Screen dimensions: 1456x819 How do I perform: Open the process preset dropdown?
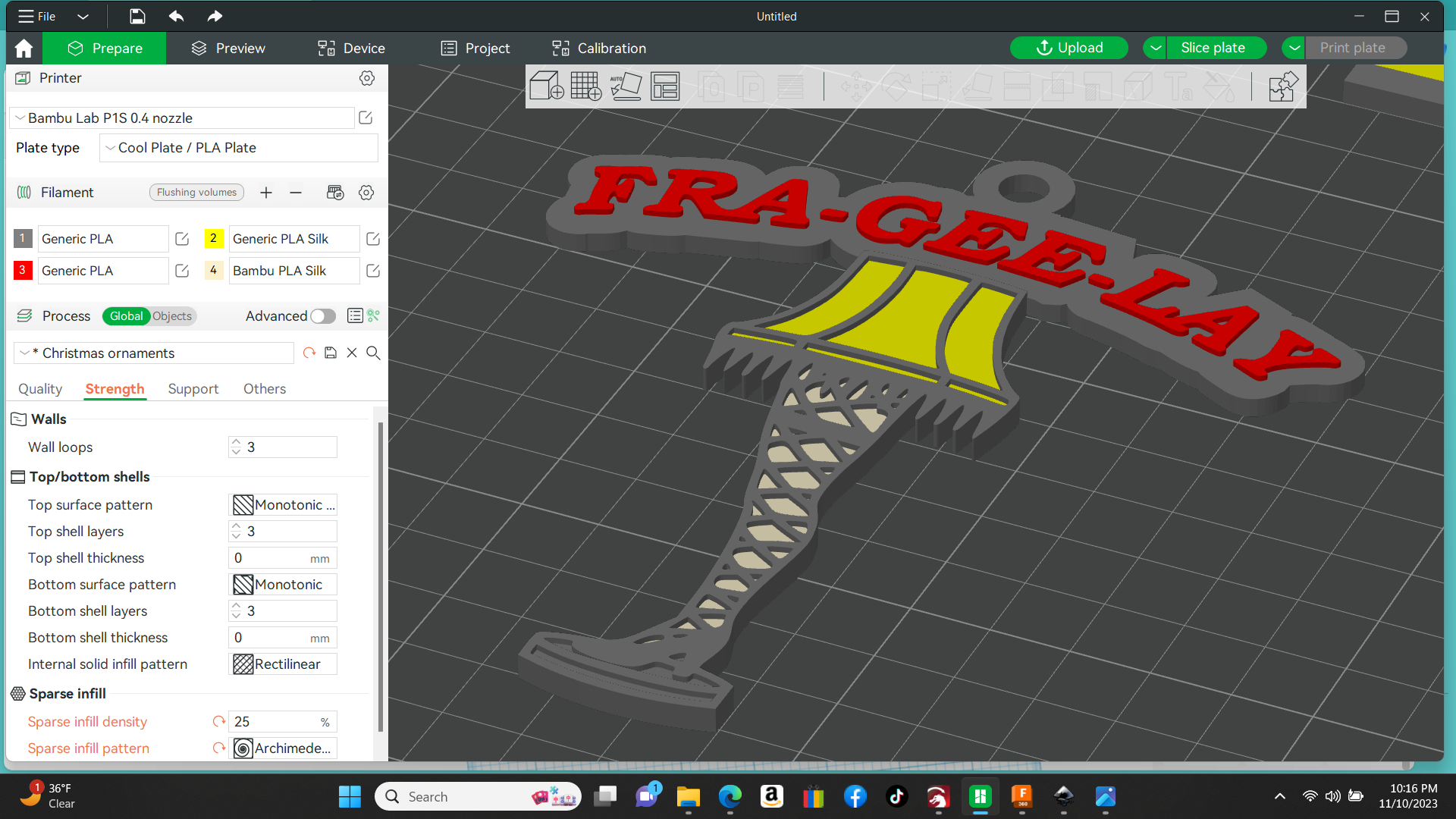(x=154, y=353)
